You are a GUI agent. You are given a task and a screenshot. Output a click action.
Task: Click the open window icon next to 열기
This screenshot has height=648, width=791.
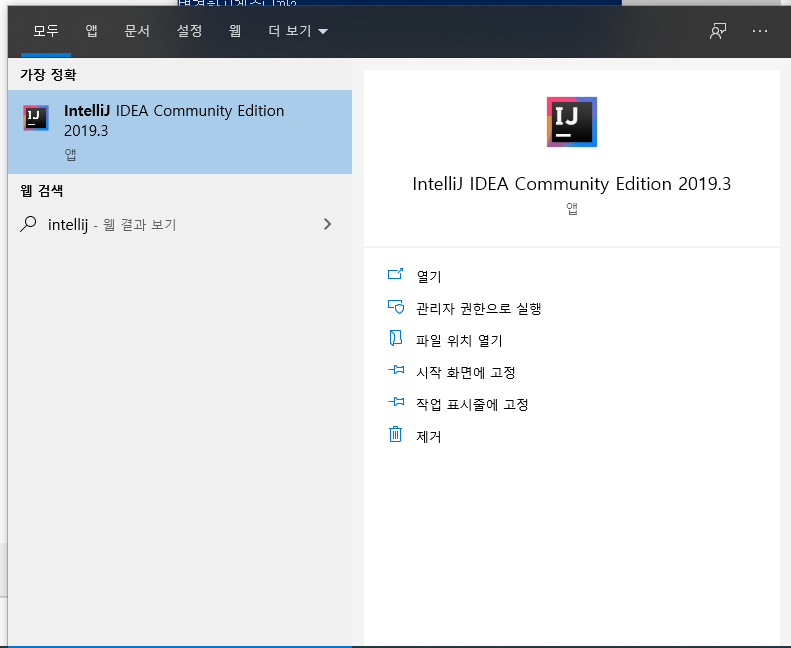pos(395,274)
